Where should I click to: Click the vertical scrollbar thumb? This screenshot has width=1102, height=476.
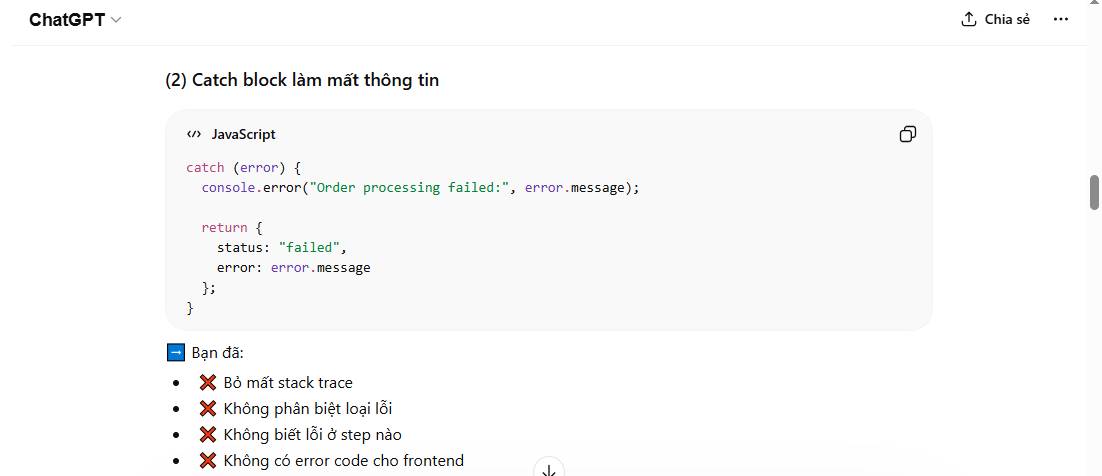(1094, 192)
